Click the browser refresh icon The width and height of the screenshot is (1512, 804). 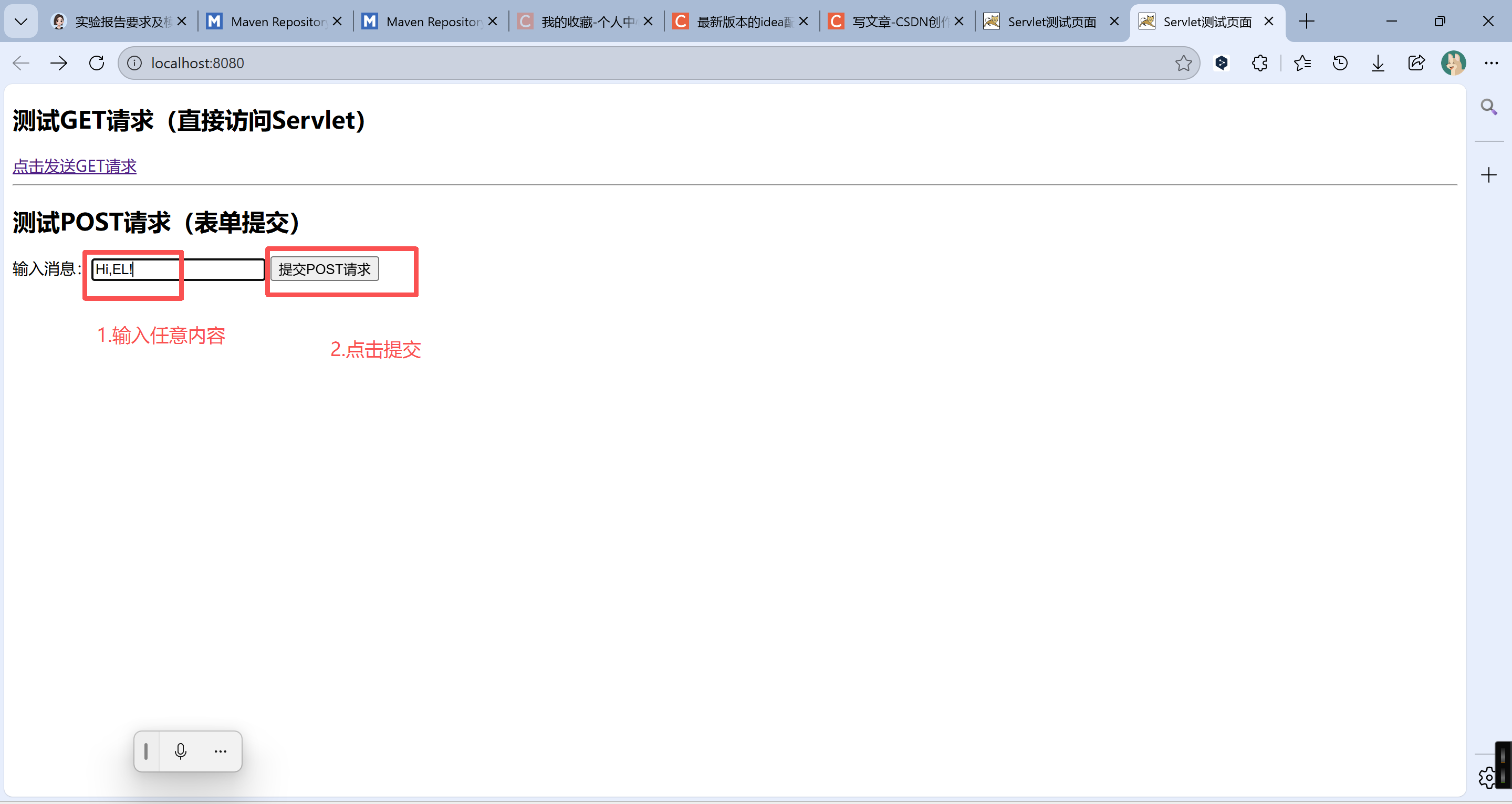coord(97,63)
